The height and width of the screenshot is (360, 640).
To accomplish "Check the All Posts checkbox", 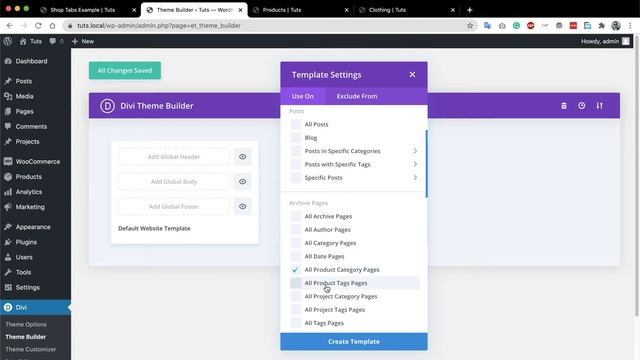I will [296, 124].
